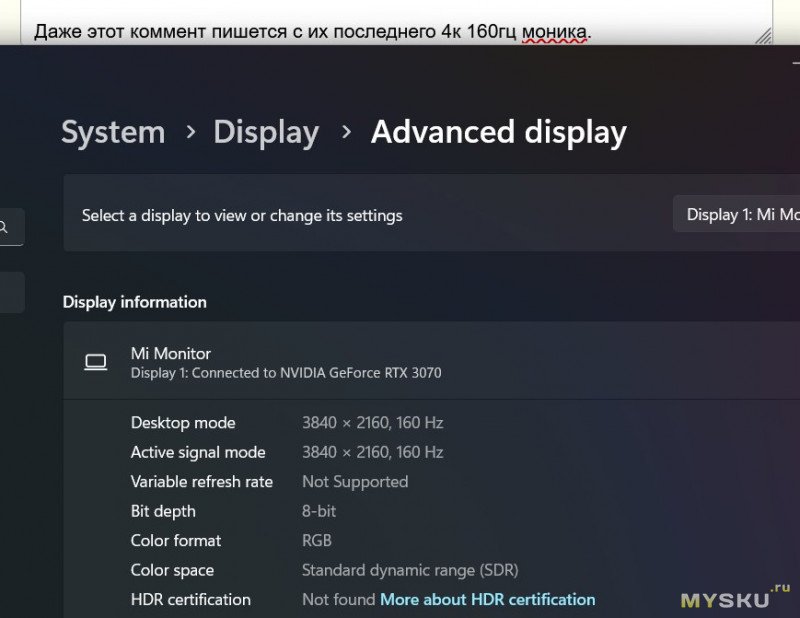Viewport: 800px width, 618px height.
Task: Click the comment box resize grip
Action: (764, 36)
